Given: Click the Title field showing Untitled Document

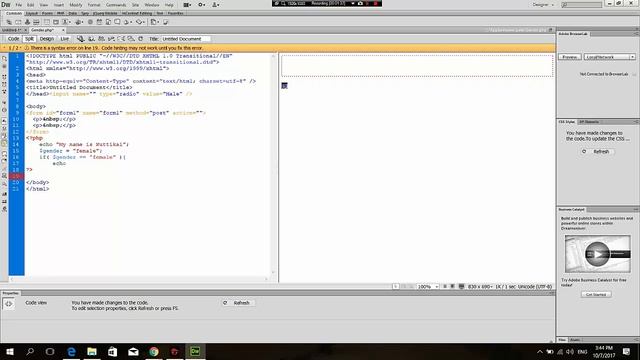Looking at the screenshot, I should click(x=186, y=39).
